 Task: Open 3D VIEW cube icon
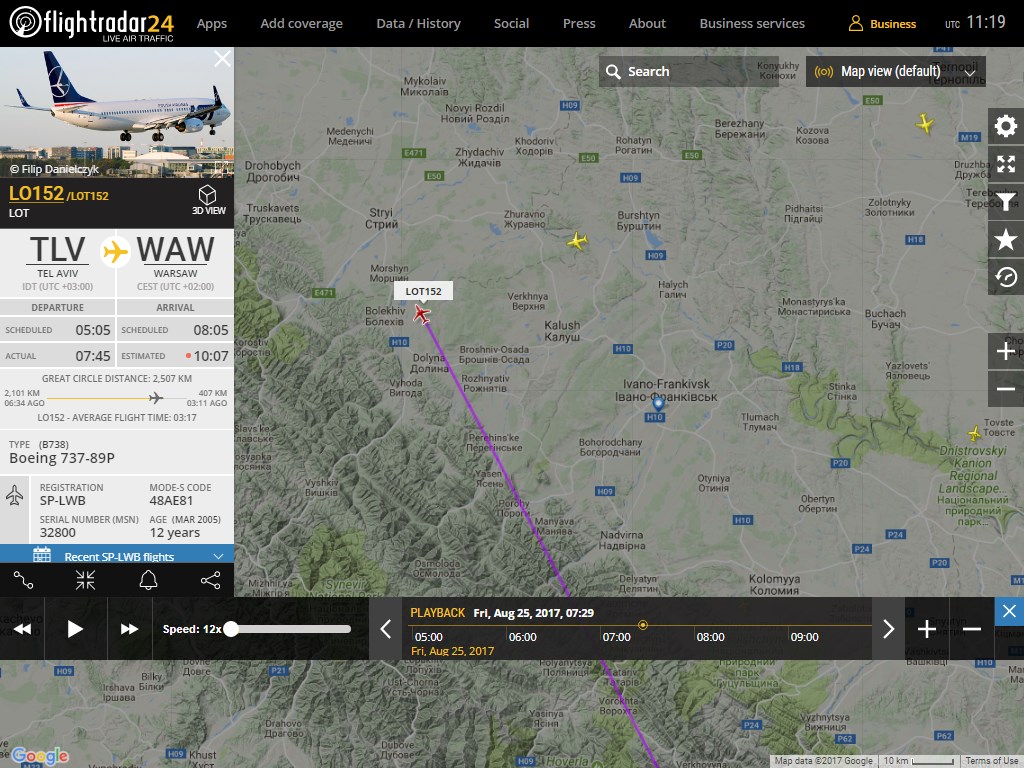pyautogui.click(x=208, y=200)
